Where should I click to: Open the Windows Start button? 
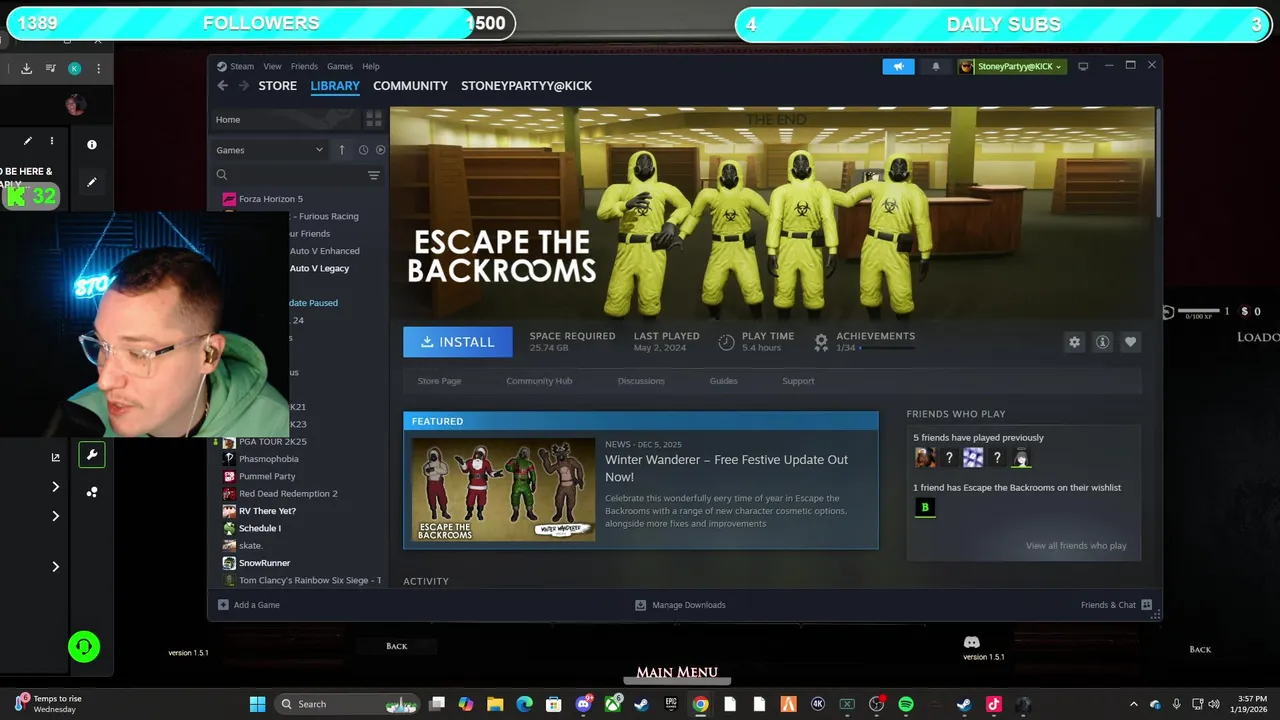tap(257, 704)
